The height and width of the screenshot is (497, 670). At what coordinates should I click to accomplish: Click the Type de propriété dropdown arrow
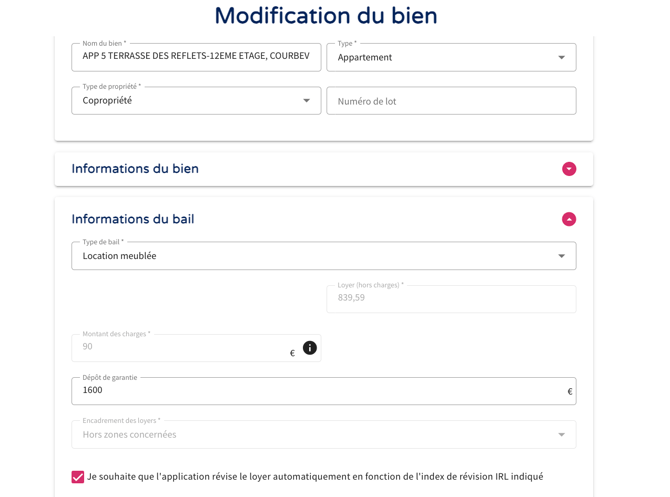[x=306, y=101]
